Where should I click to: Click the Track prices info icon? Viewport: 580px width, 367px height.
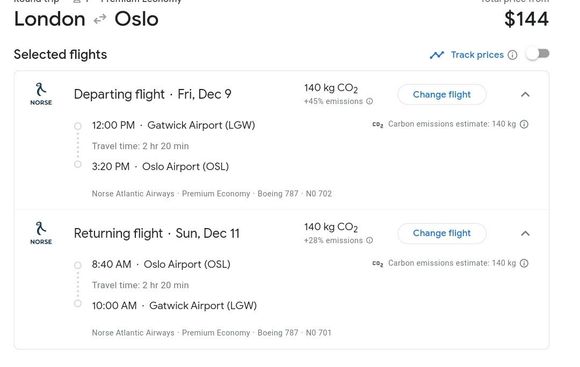512,55
